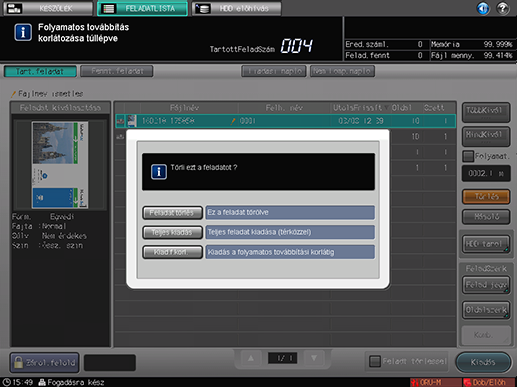Click the Szett column header

[x=434, y=108]
